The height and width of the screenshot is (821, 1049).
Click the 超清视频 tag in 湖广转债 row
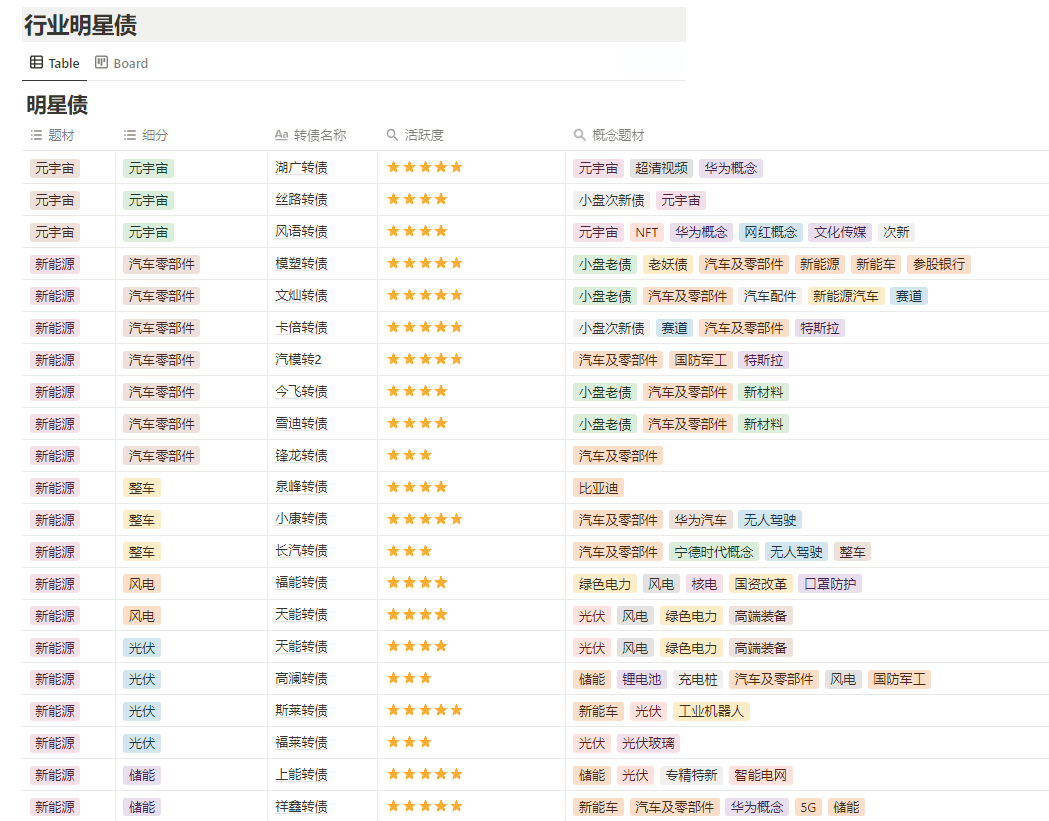tap(661, 168)
